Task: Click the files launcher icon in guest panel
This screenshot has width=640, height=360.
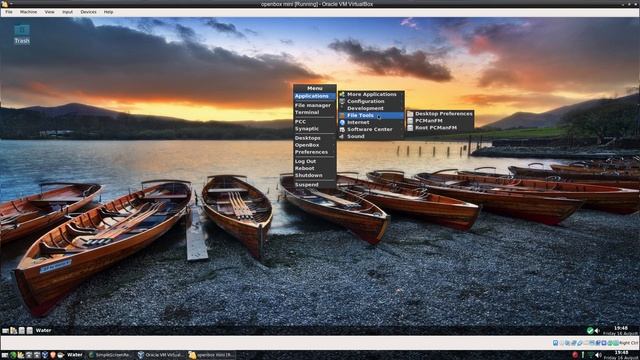Action: (x=13, y=331)
